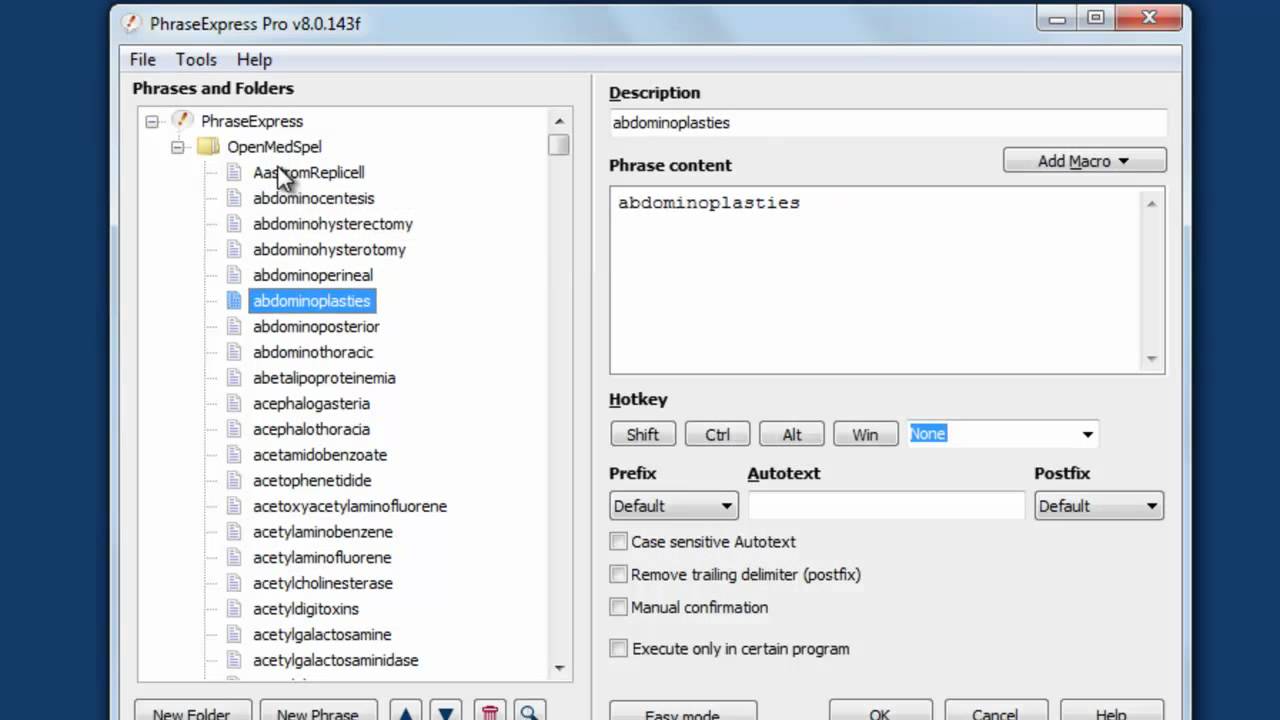Select the abdominoposterior phrase
The width and height of the screenshot is (1280, 720).
(316, 327)
